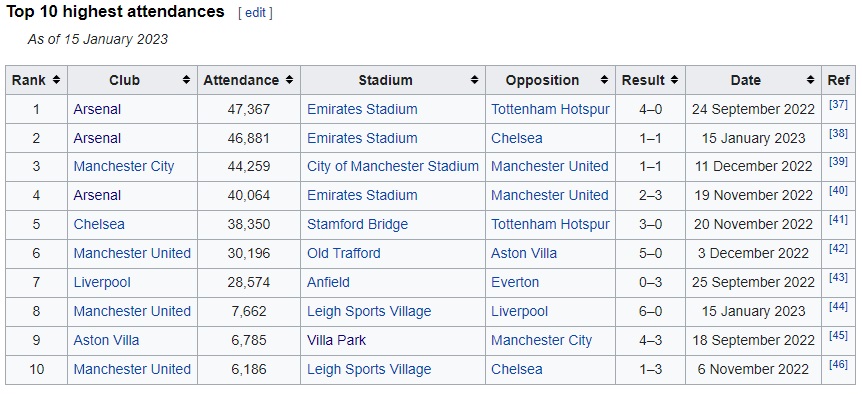Open the Anfield link
Viewport: 862px width, 394px height.
[x=328, y=282]
